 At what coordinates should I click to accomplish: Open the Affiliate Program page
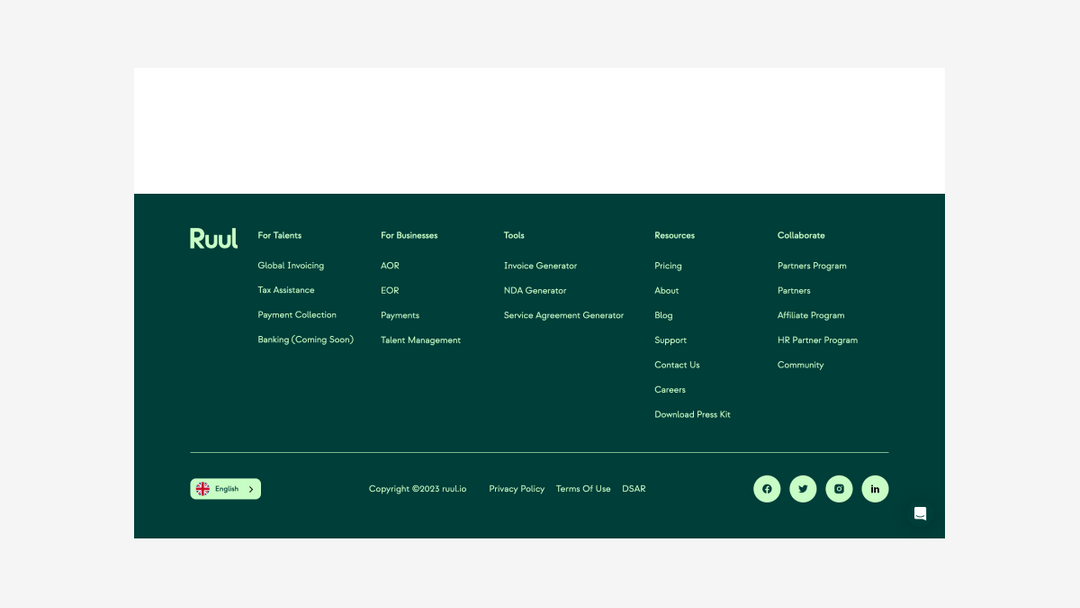pos(811,315)
